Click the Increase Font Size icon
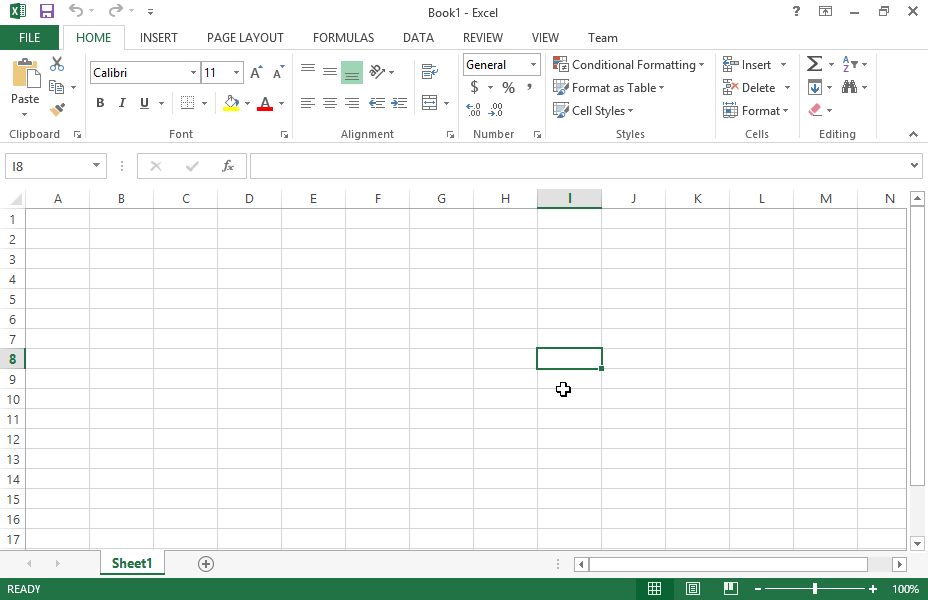 (x=257, y=73)
